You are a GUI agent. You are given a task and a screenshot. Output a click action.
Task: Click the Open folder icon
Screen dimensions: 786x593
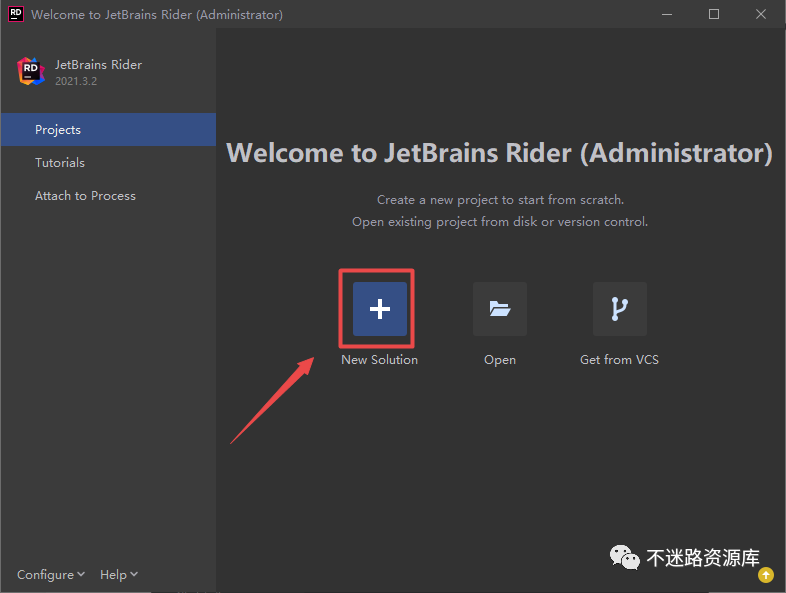point(500,309)
